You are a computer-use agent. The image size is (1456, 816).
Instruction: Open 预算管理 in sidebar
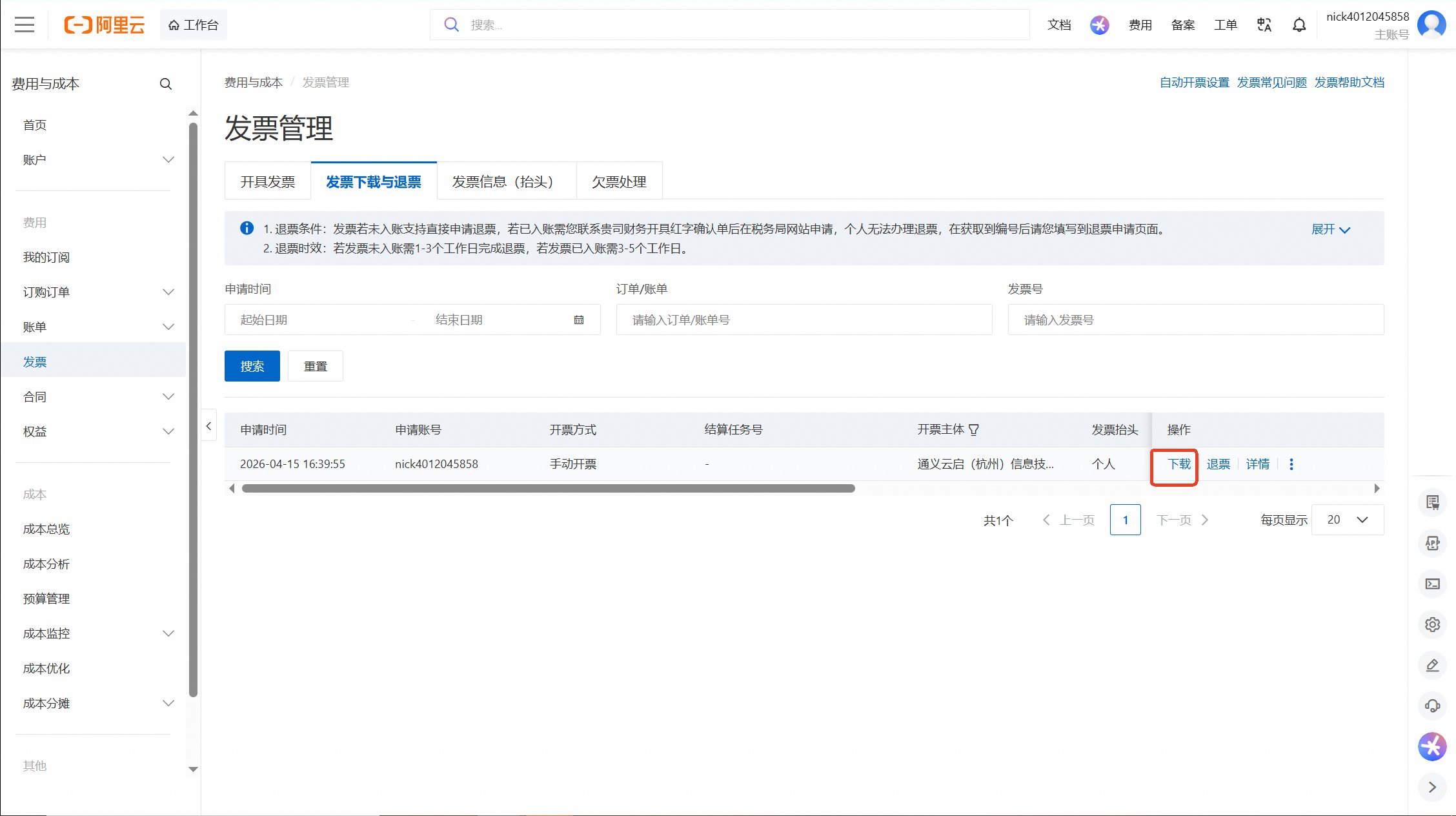pos(46,599)
